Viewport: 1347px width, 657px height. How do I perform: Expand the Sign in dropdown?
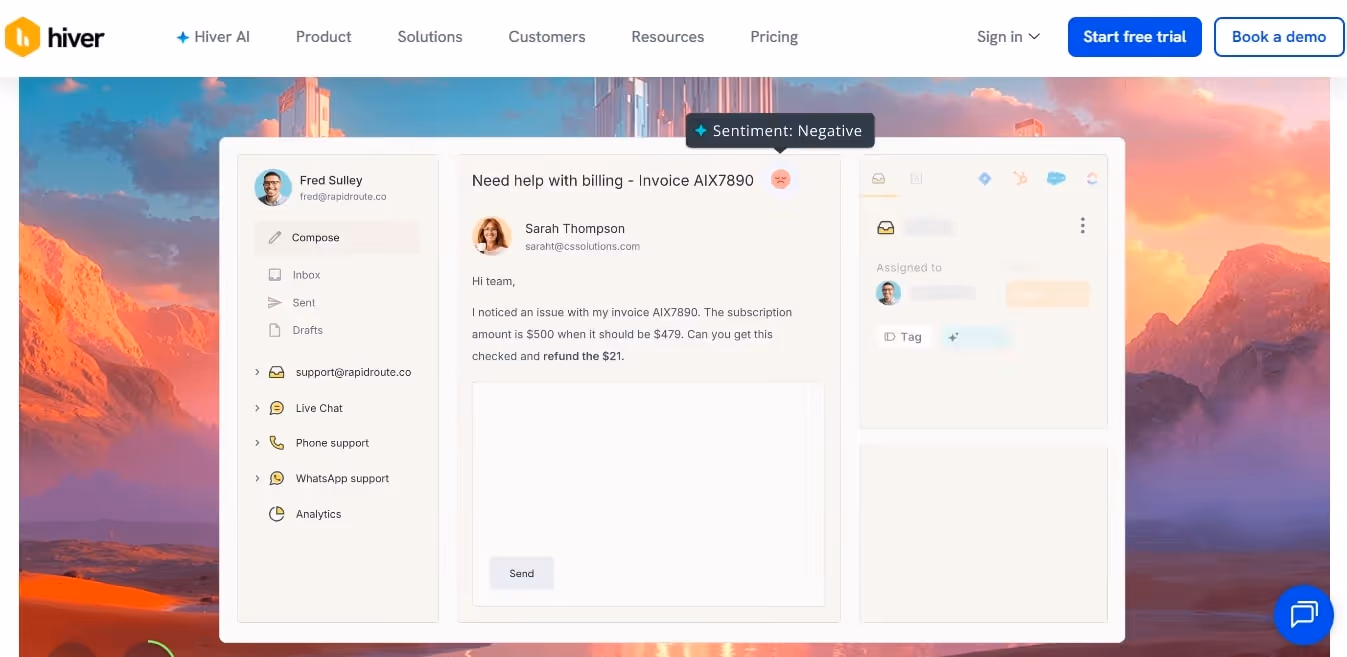coord(1008,37)
